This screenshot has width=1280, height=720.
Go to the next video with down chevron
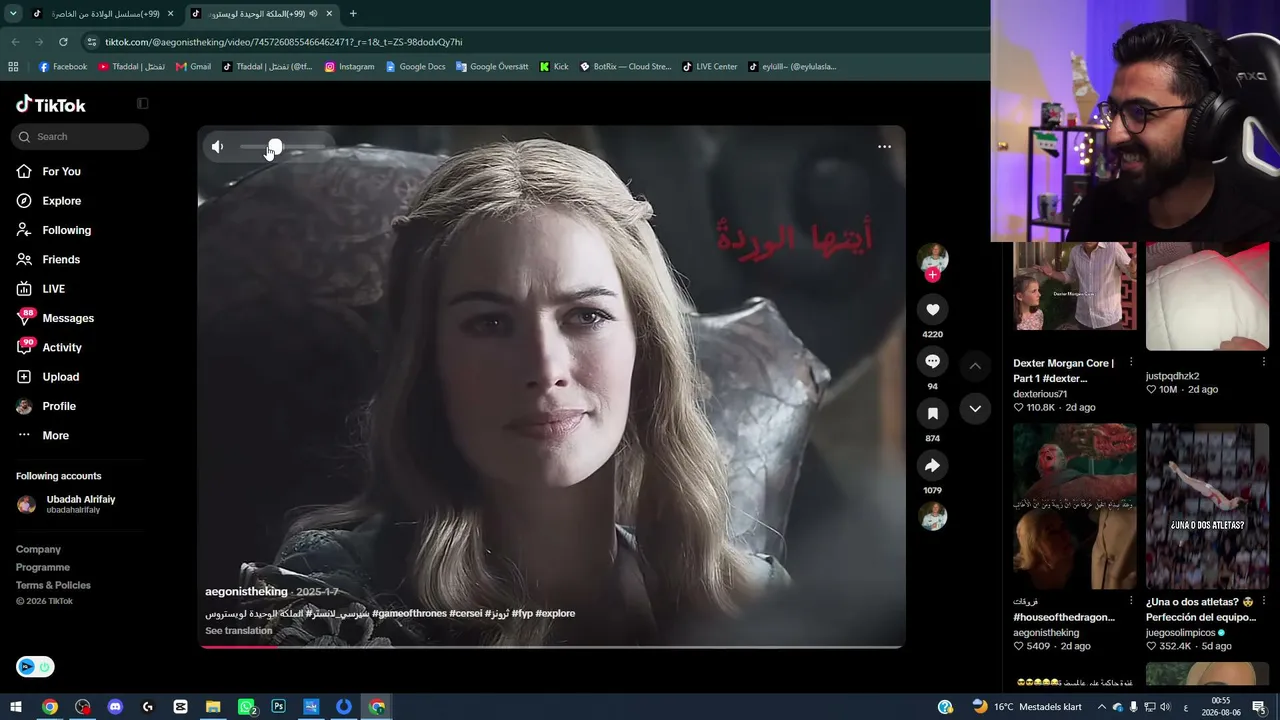point(975,409)
